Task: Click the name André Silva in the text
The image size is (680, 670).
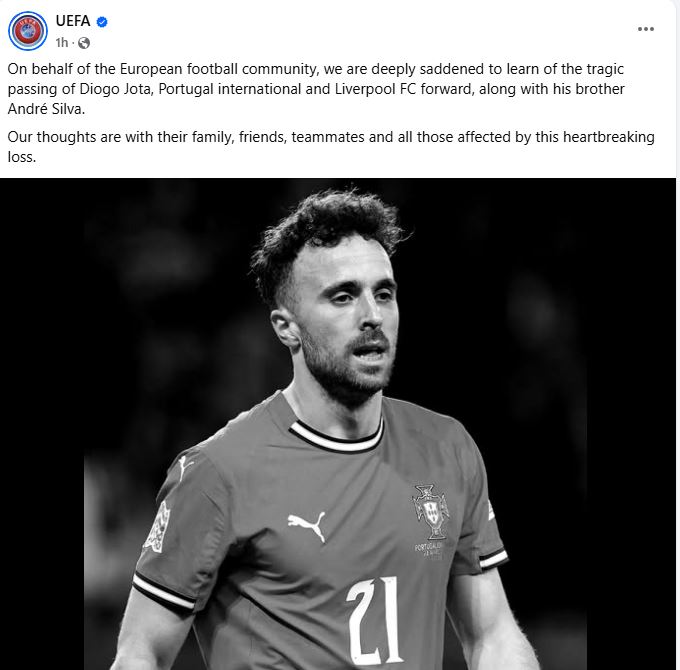Action: pos(46,109)
